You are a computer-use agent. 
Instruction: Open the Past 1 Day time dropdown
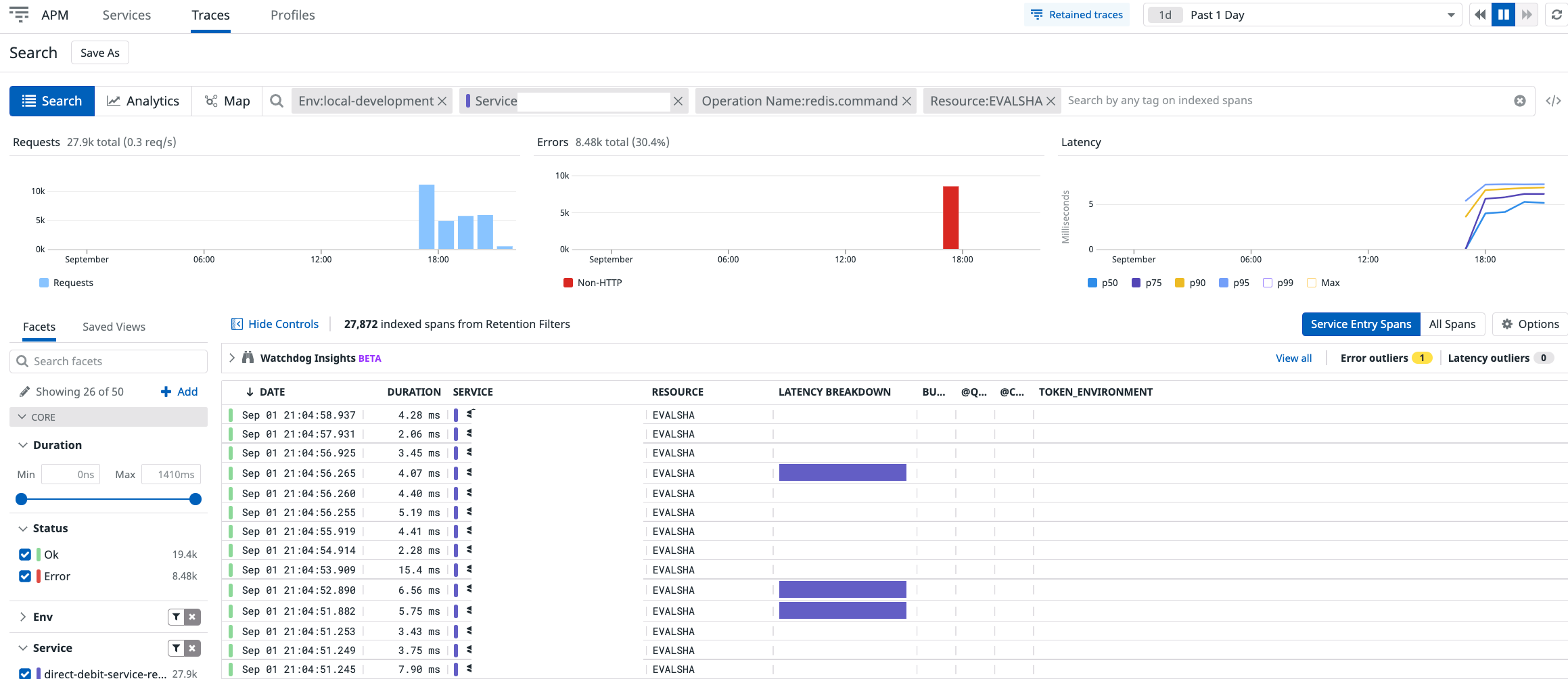tap(1302, 15)
